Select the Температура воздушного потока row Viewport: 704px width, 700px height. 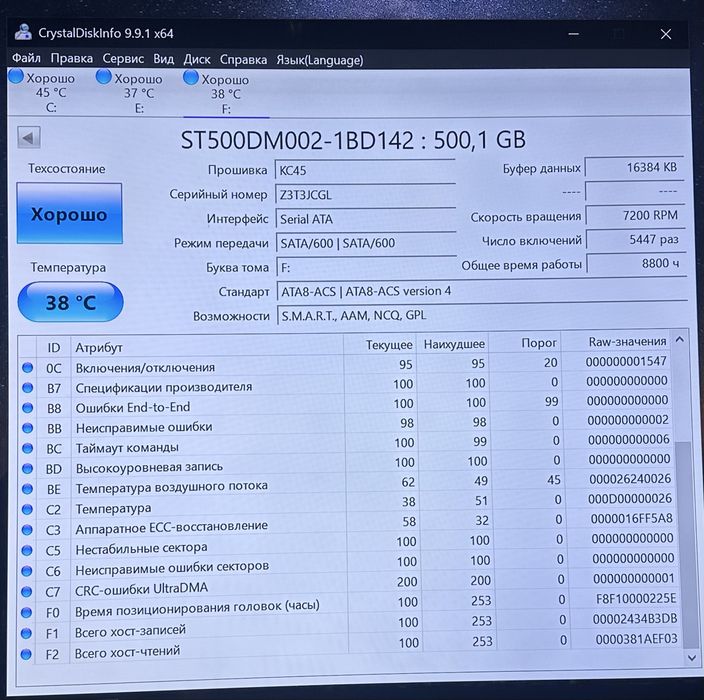pyautogui.click(x=346, y=484)
